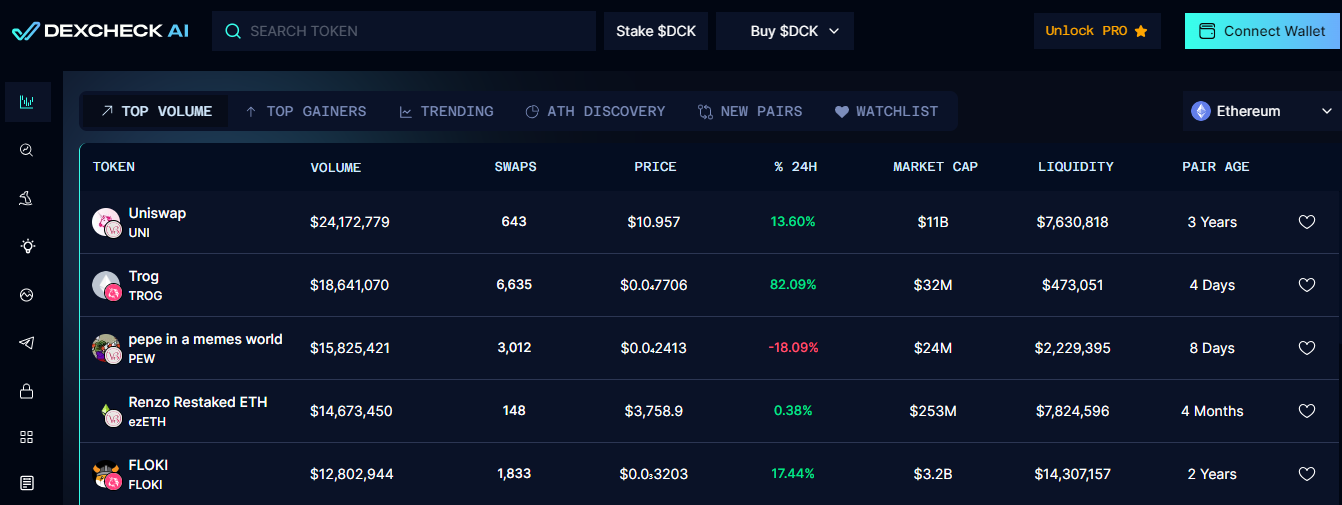The width and height of the screenshot is (1342, 505).
Task: Click the Renzo pair age 4 Months
Action: [1212, 411]
